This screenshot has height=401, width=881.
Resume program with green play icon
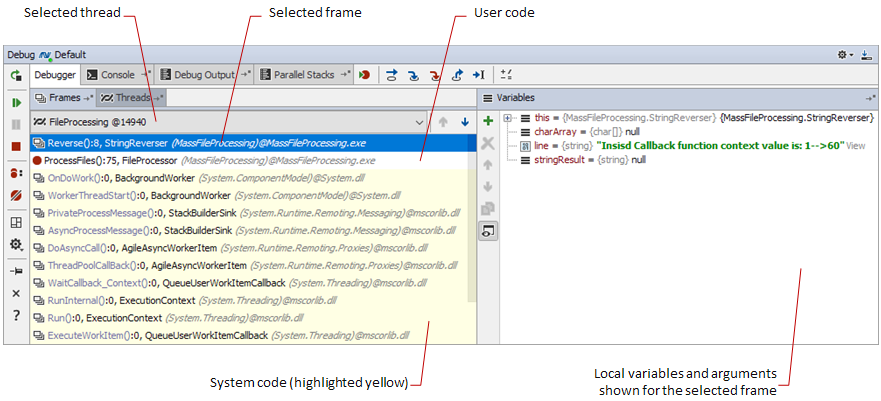click(16, 102)
